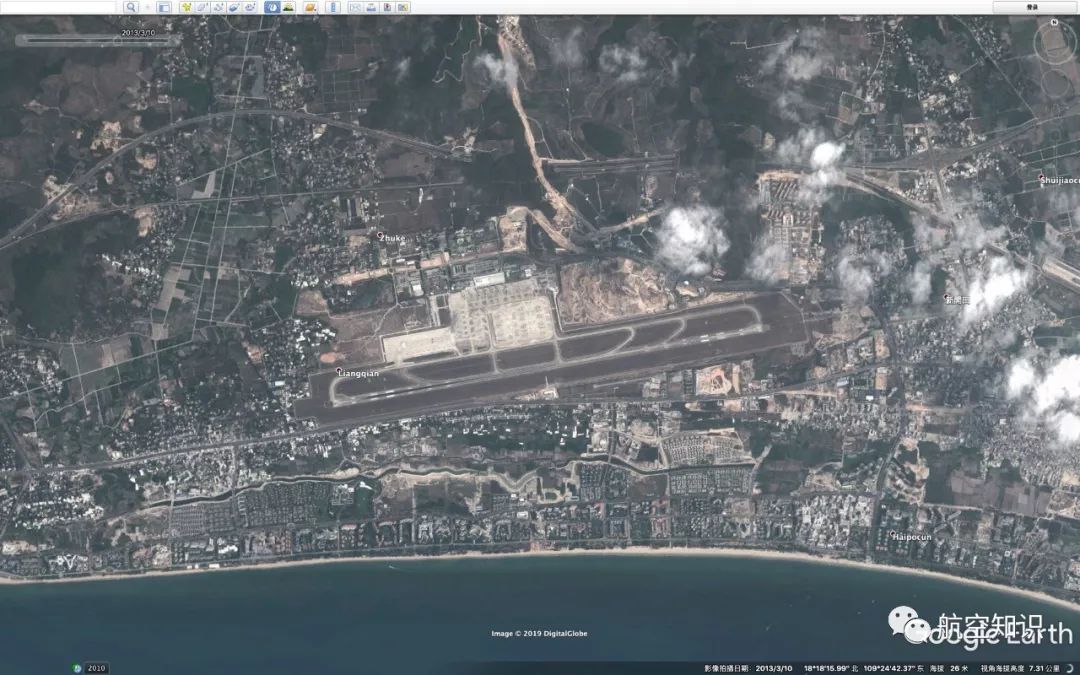Viewport: 1080px width, 675px height.
Task: Start recording a tour
Action: point(250,7)
